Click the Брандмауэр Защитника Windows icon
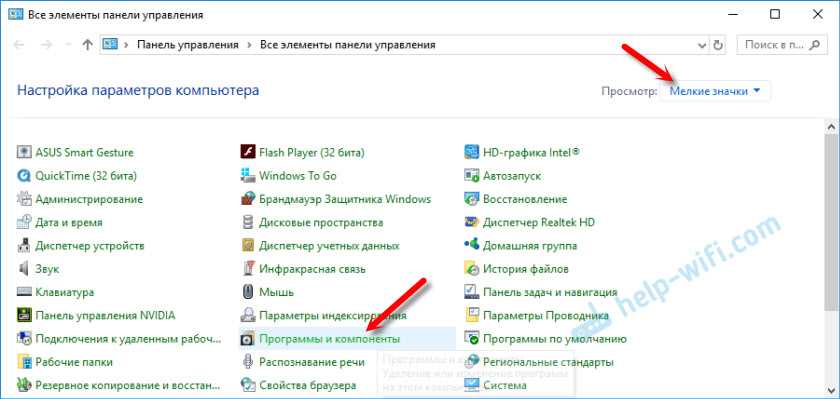The width and height of the screenshot is (840, 399). pyautogui.click(x=248, y=199)
